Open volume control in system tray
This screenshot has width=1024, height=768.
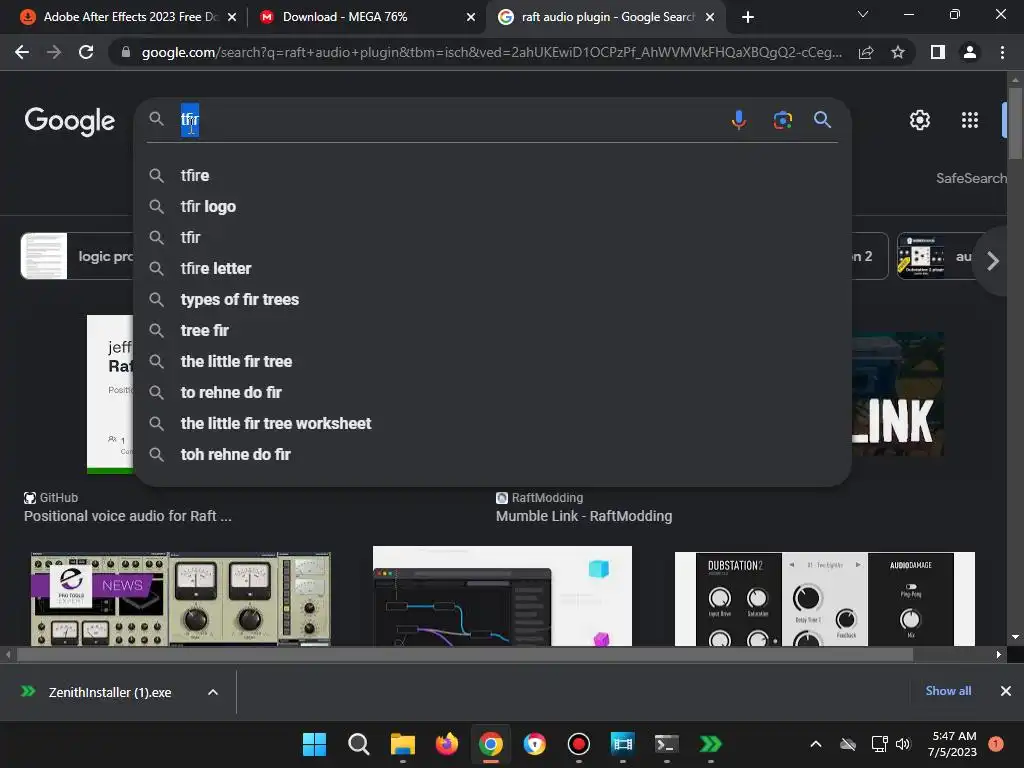click(903, 744)
